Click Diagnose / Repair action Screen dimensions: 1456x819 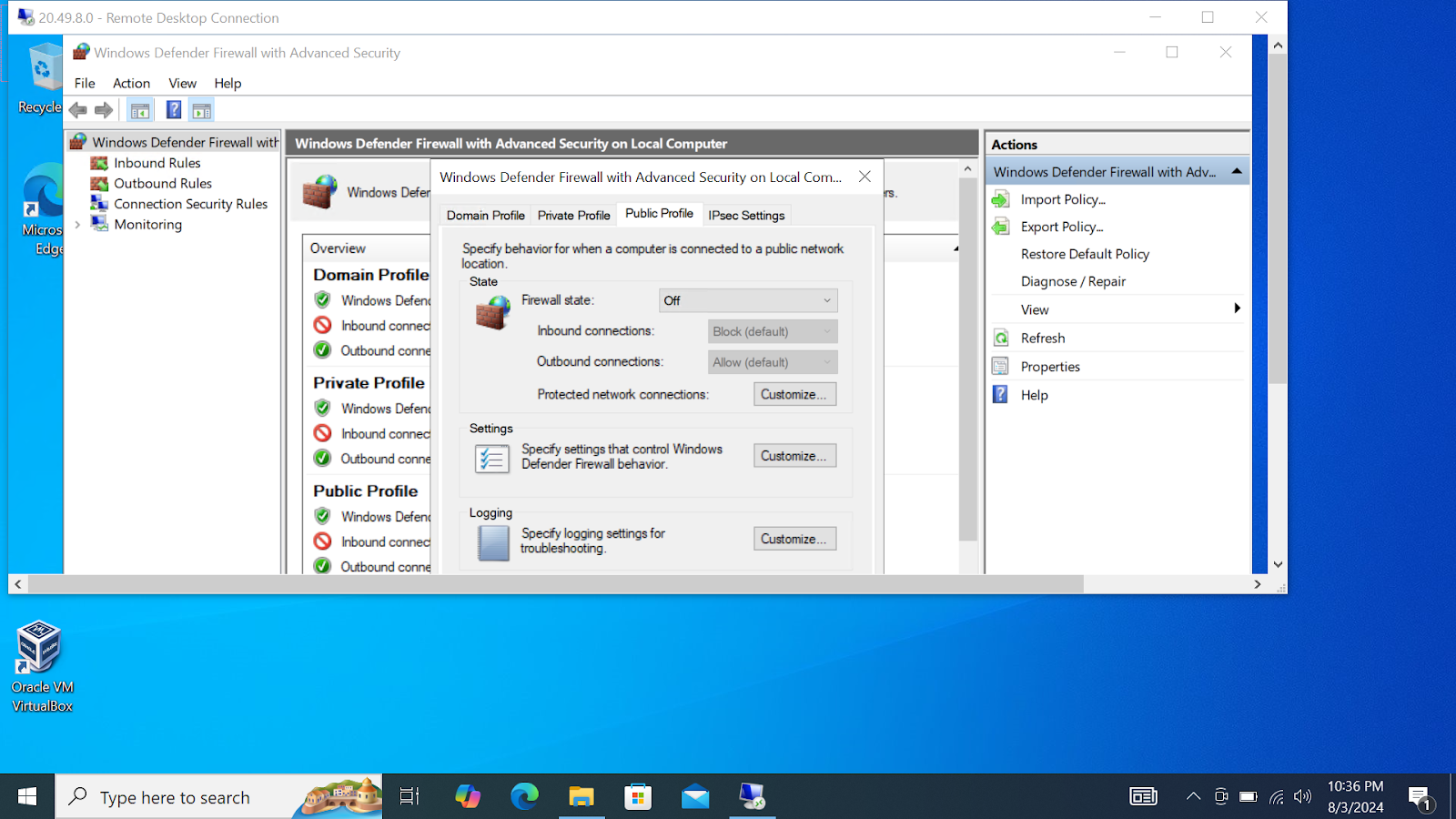1073,281
